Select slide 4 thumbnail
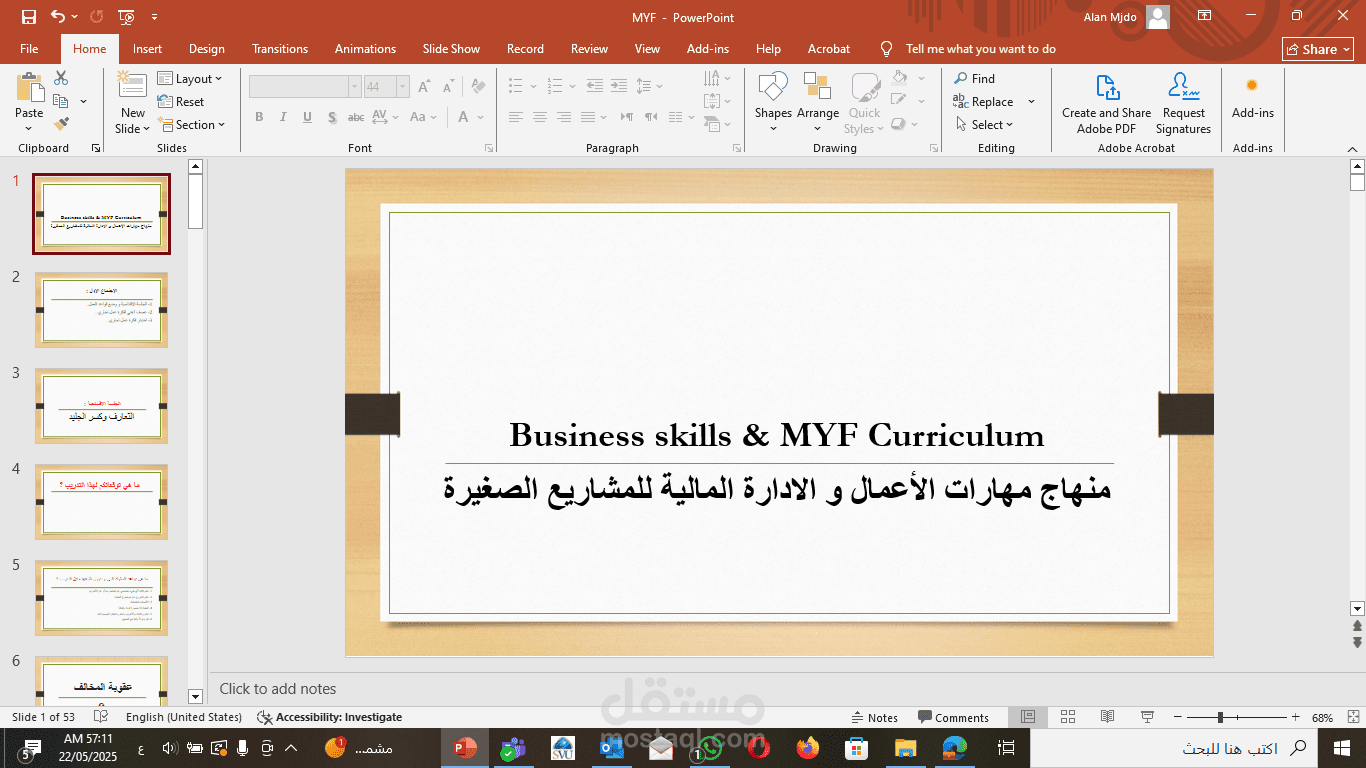 [x=101, y=501]
